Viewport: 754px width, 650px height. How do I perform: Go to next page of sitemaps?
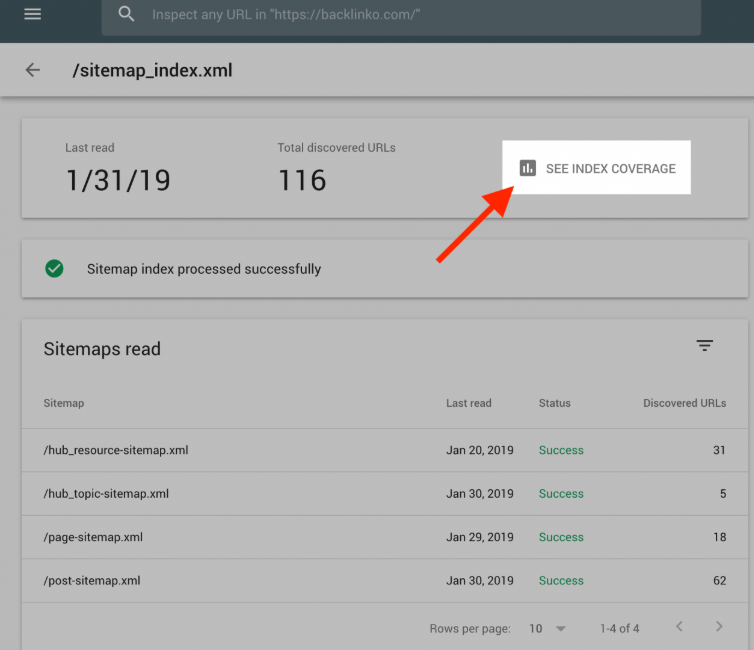[x=719, y=627]
